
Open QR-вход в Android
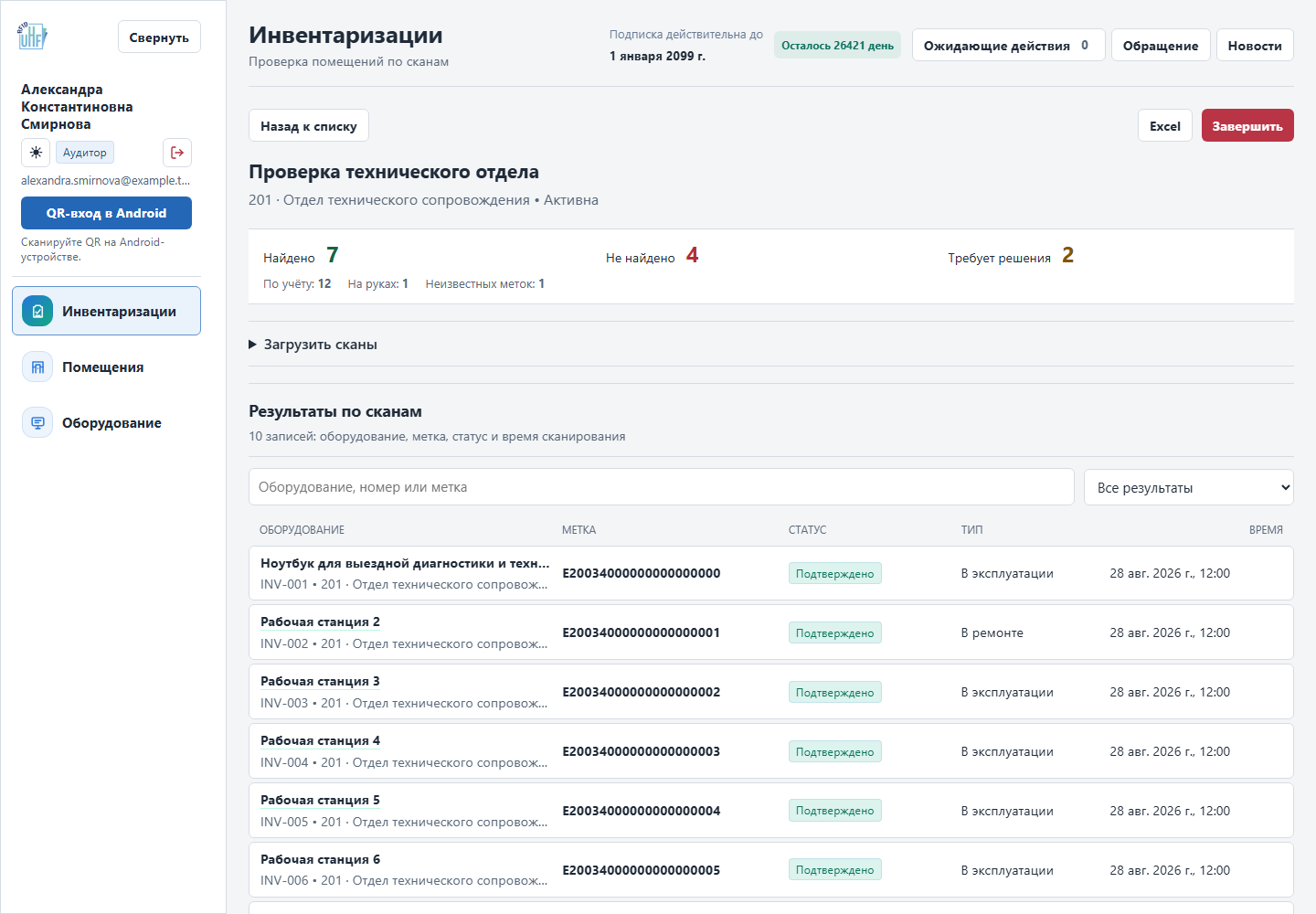106,213
